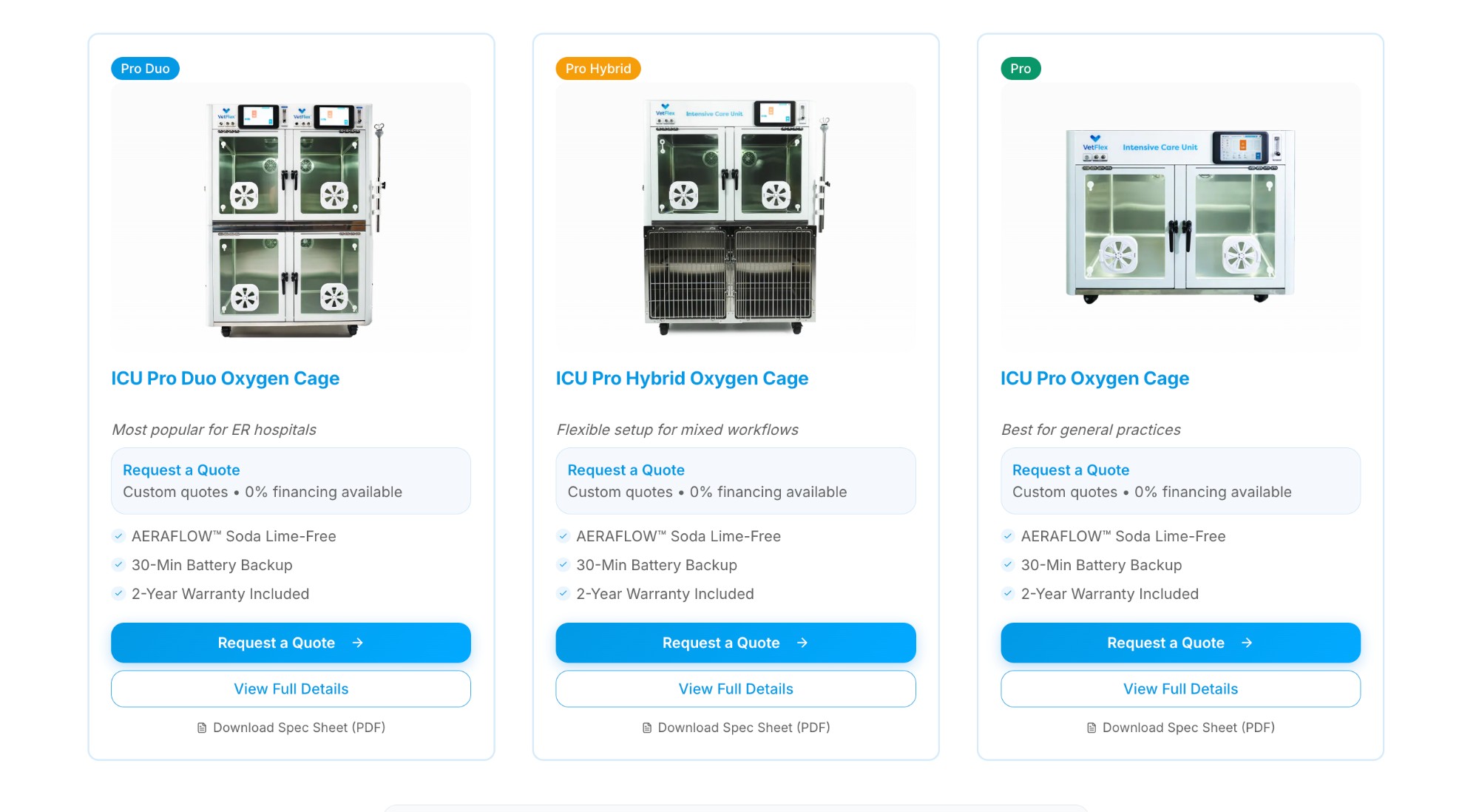Screen dimensions: 1479x812
Task: Open ICU Pro Oxygen Cage title link
Action: (x=1094, y=379)
